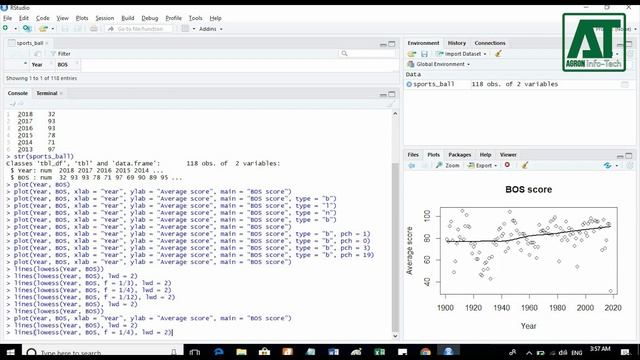Click the Go to file/function field
The image size is (640, 360).
(139, 29)
